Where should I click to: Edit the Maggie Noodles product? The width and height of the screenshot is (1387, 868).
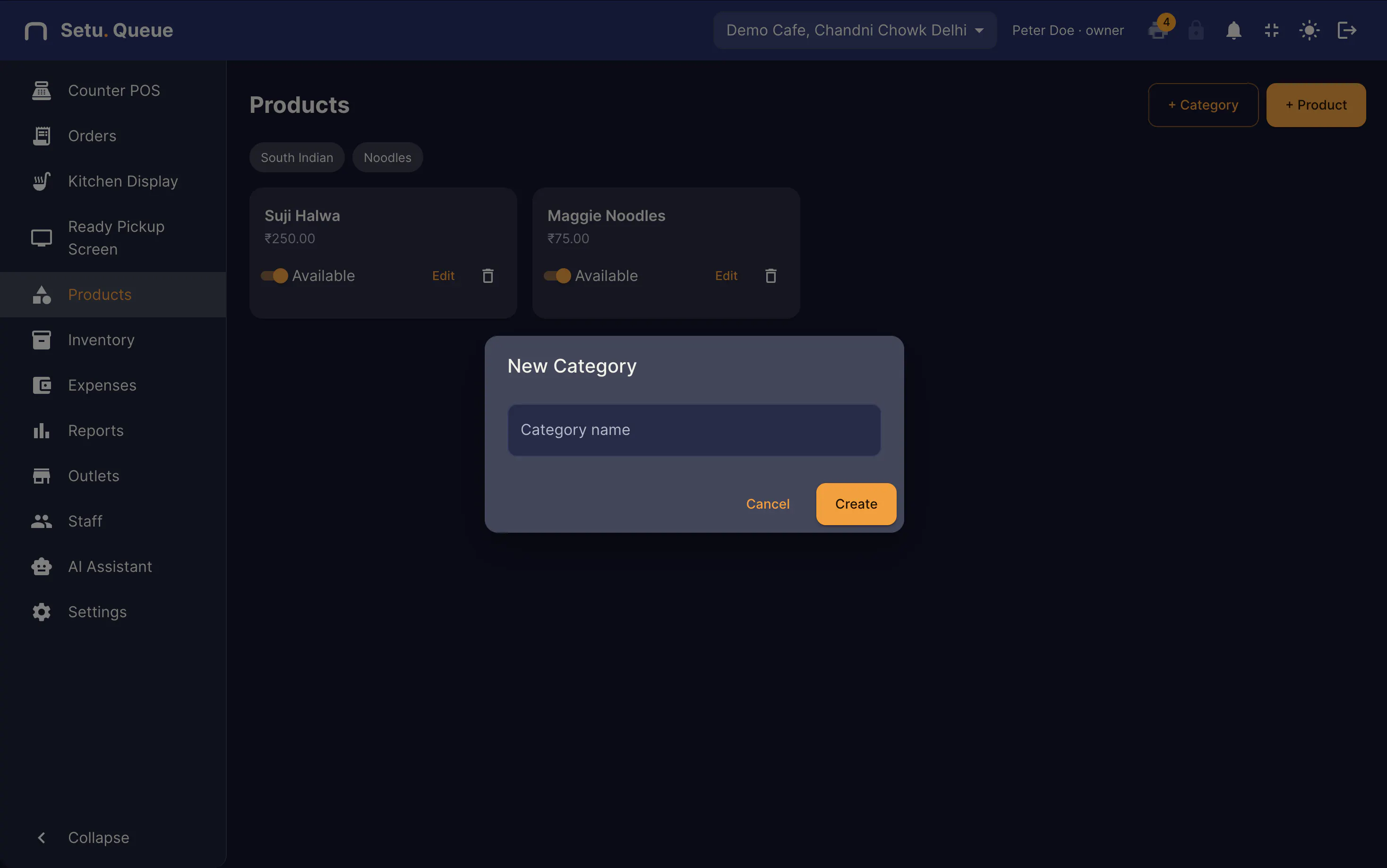(726, 275)
